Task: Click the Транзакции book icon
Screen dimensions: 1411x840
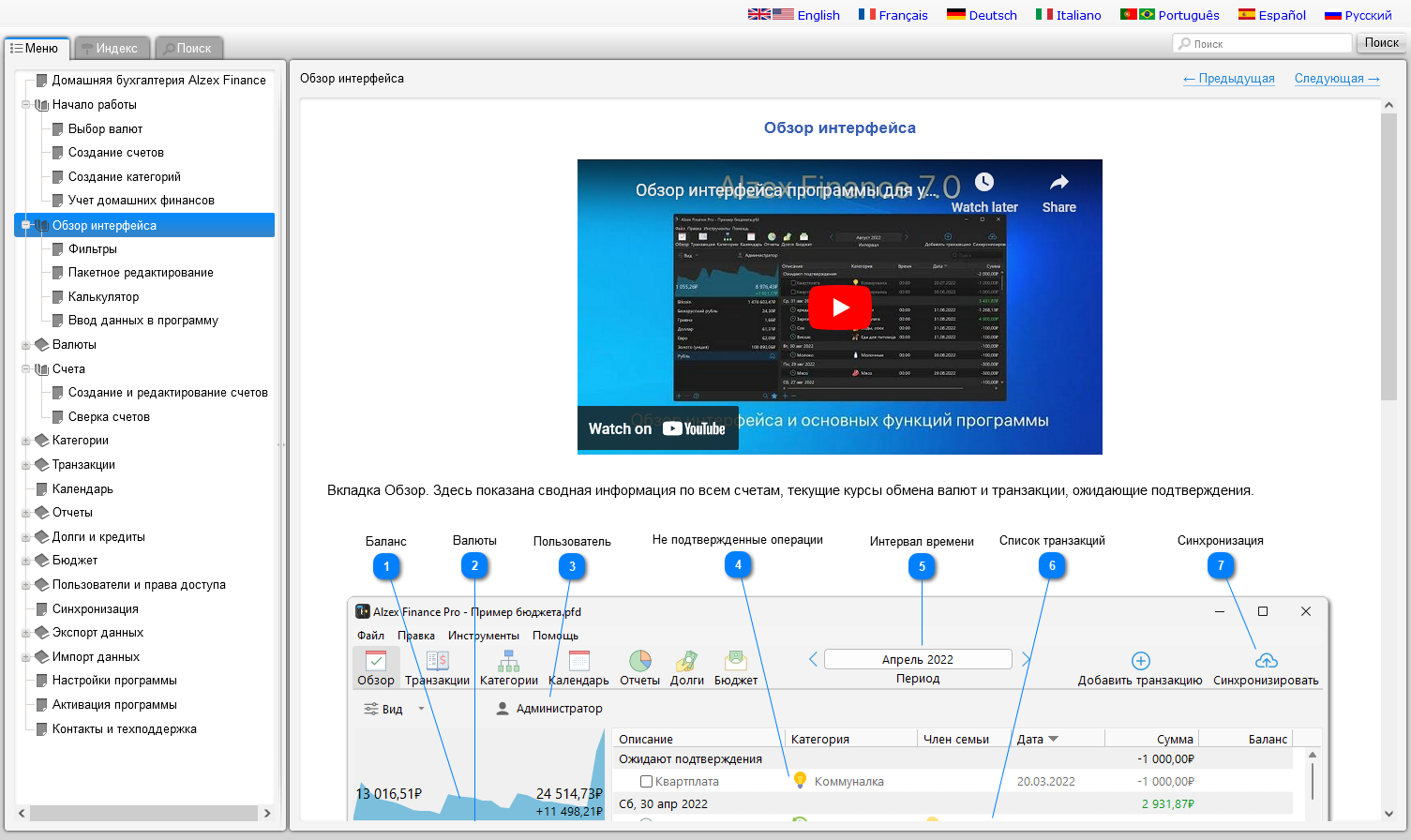Action: (42, 465)
